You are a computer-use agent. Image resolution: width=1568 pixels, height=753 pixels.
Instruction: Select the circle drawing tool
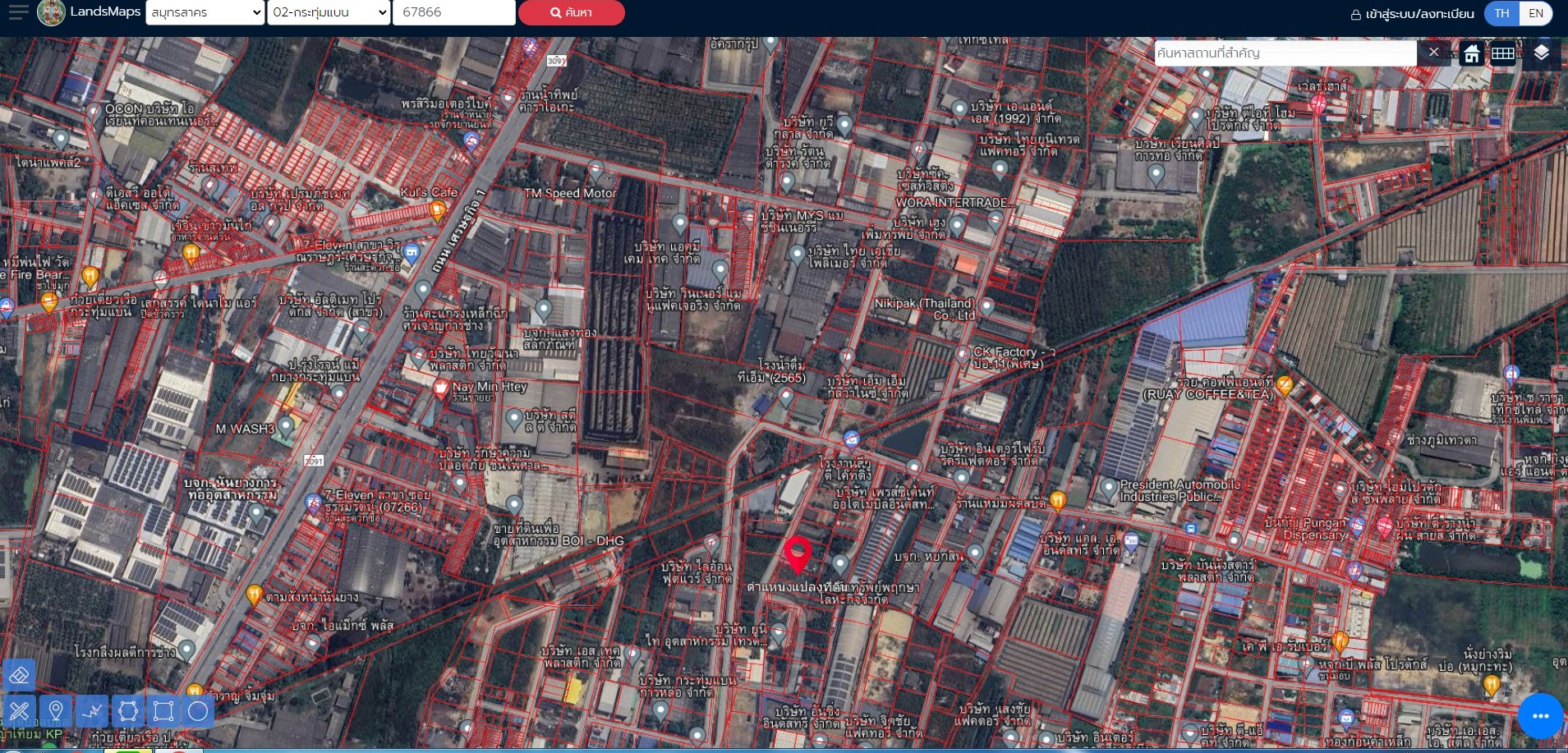(198, 710)
